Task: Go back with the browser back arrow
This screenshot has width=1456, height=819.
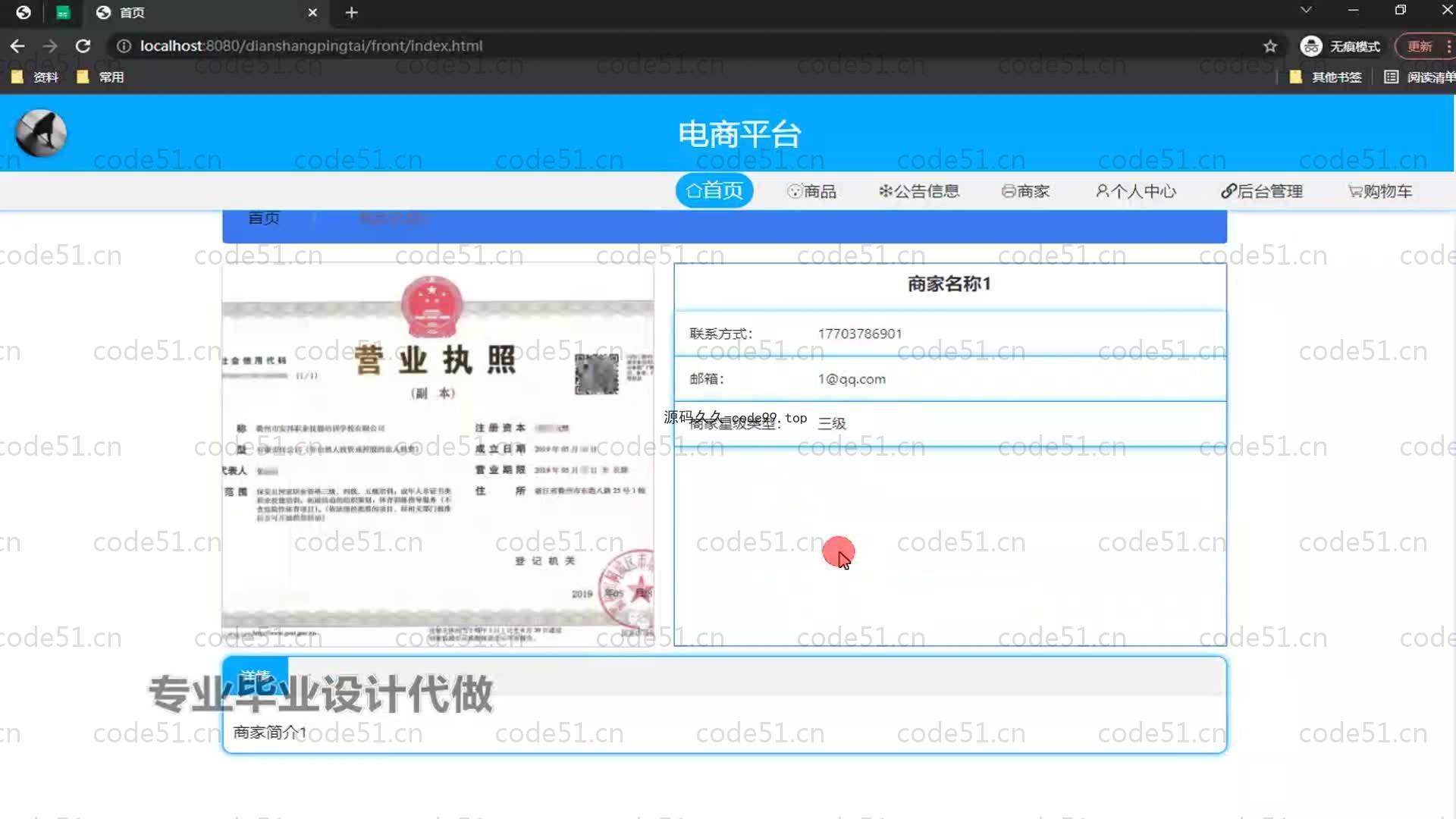Action: (17, 46)
